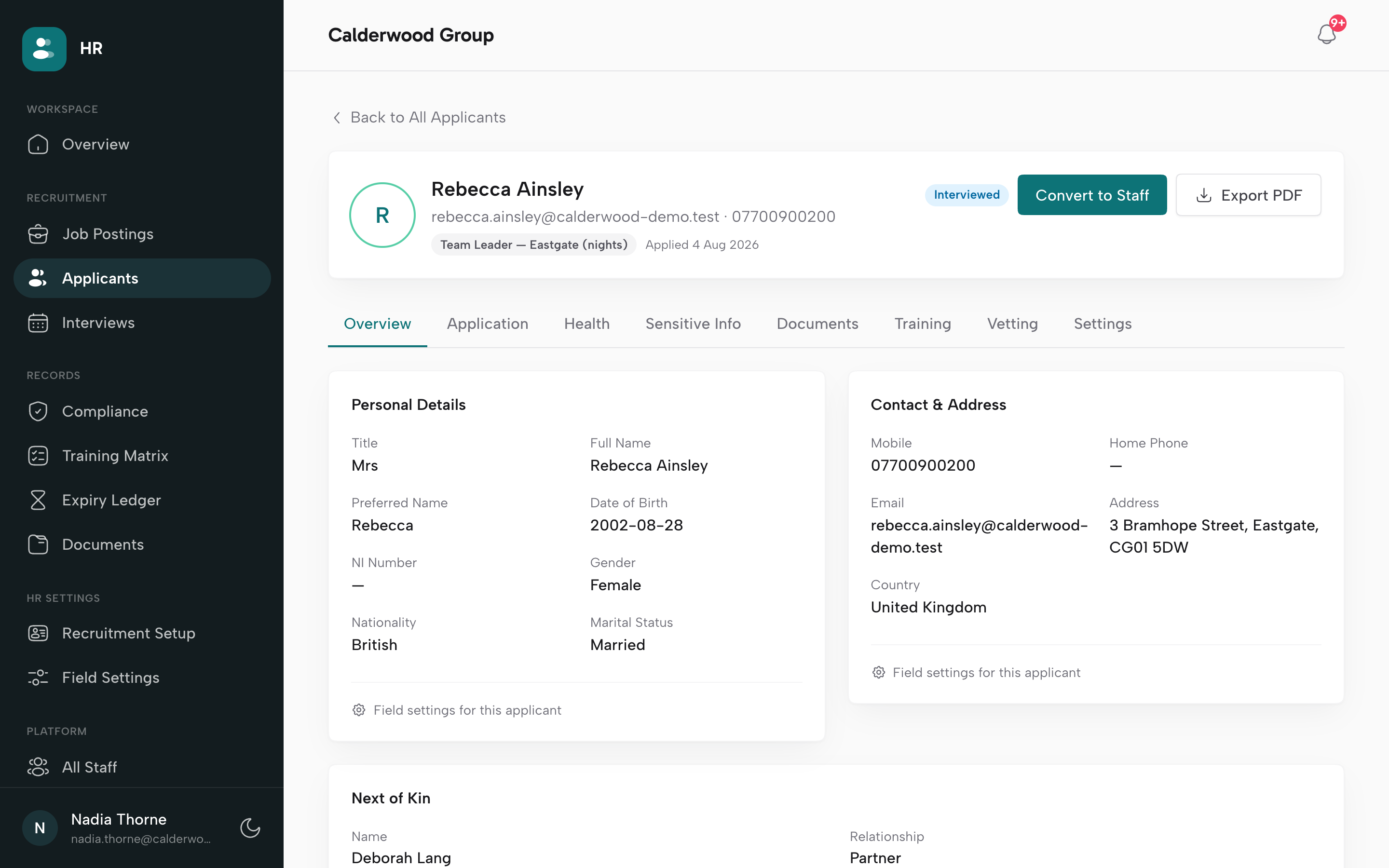Switch to the Health tab
The image size is (1389, 868).
[586, 324]
